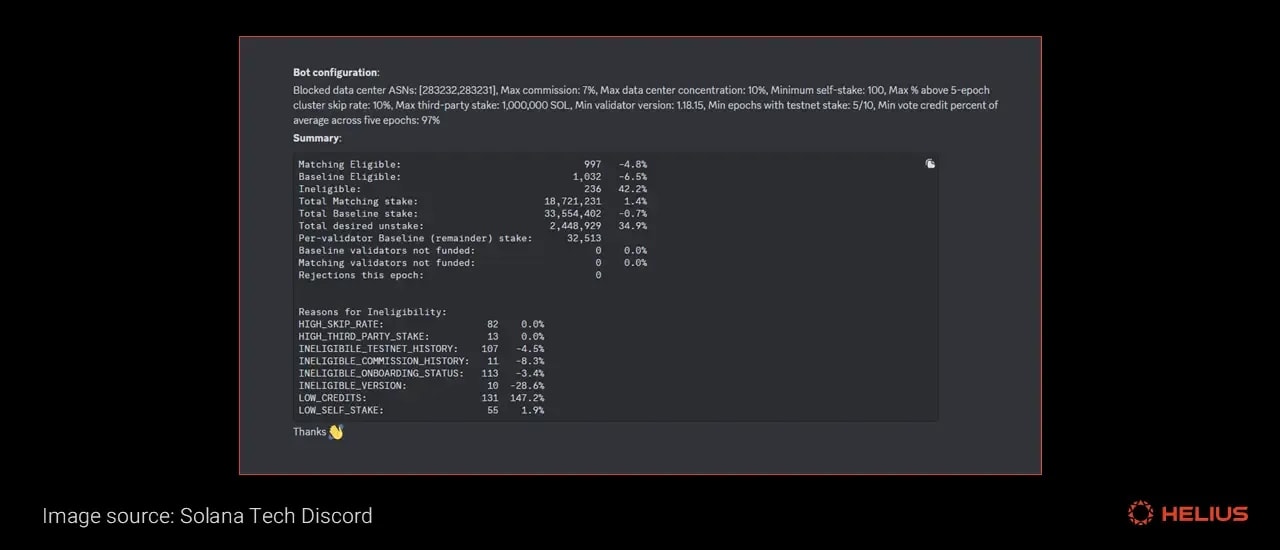Click the LOW_SELF_STAKE row label
Image resolution: width=1280 pixels, height=550 pixels.
[x=341, y=410]
